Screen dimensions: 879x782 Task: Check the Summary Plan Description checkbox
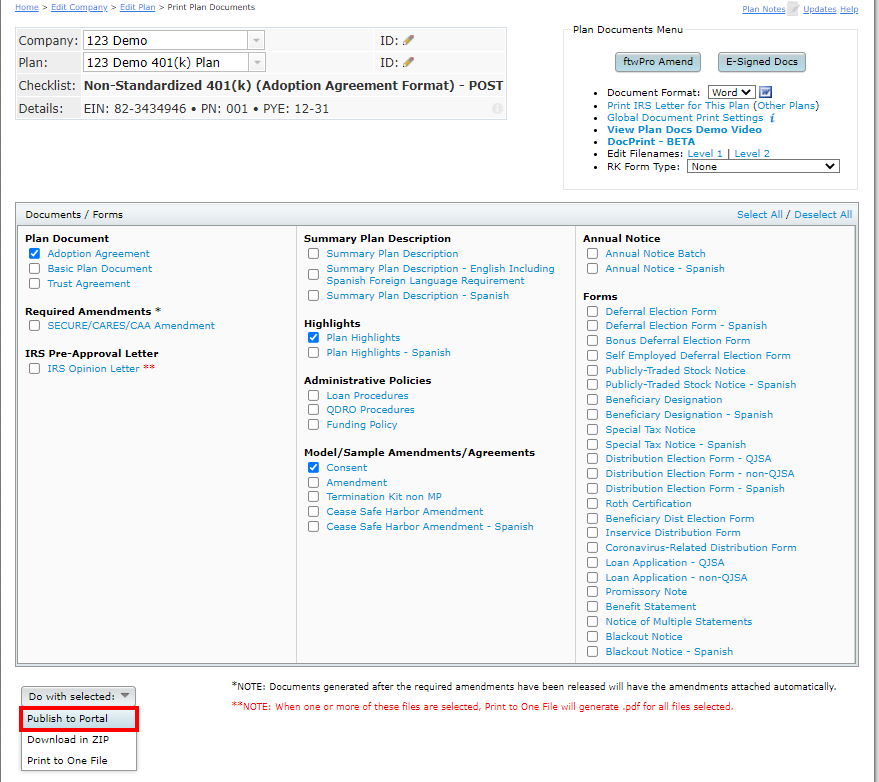pos(313,253)
